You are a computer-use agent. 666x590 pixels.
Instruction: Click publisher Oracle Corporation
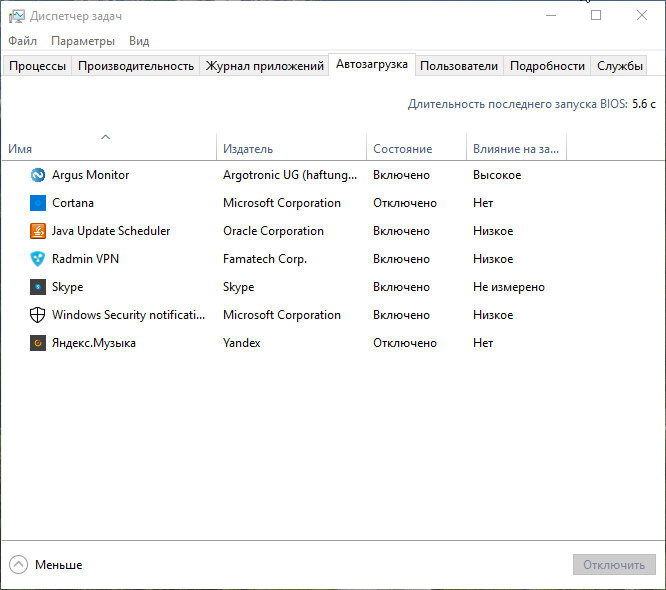274,231
